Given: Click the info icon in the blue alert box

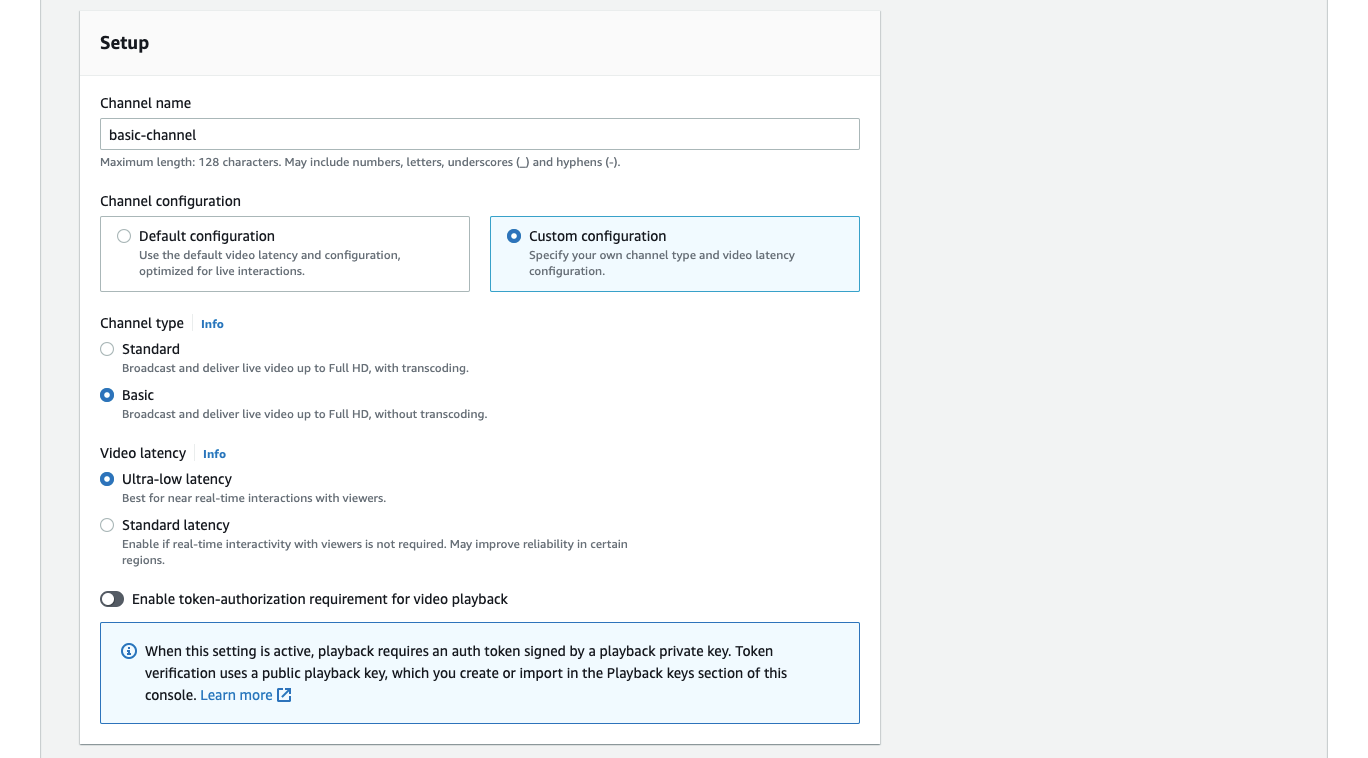Looking at the screenshot, I should pyautogui.click(x=128, y=650).
